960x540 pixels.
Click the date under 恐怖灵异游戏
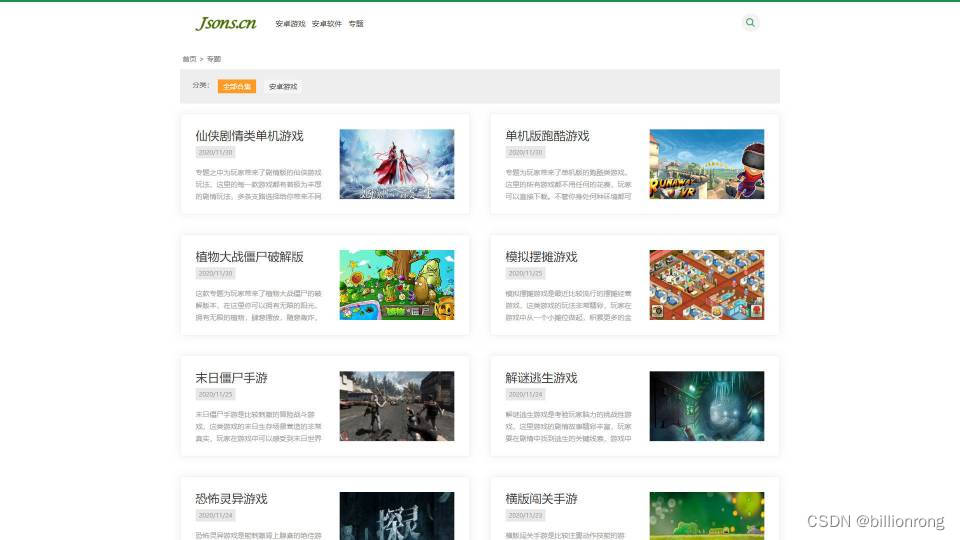216,516
